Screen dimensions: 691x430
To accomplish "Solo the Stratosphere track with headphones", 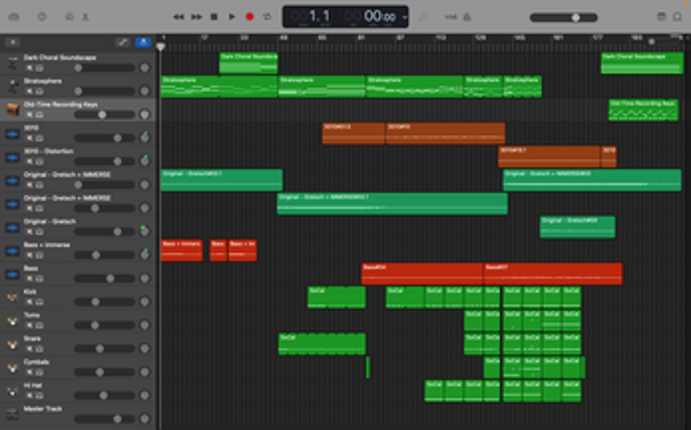I will coord(40,91).
